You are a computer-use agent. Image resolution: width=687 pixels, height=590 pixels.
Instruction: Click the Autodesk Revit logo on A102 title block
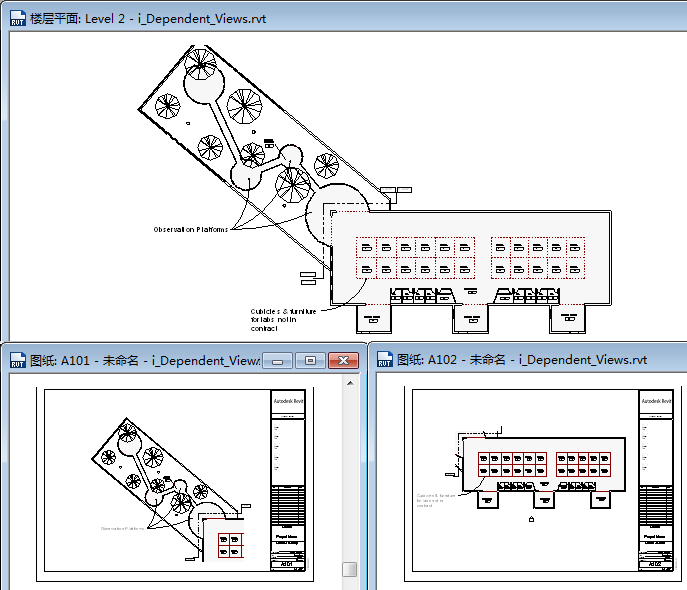[656, 401]
